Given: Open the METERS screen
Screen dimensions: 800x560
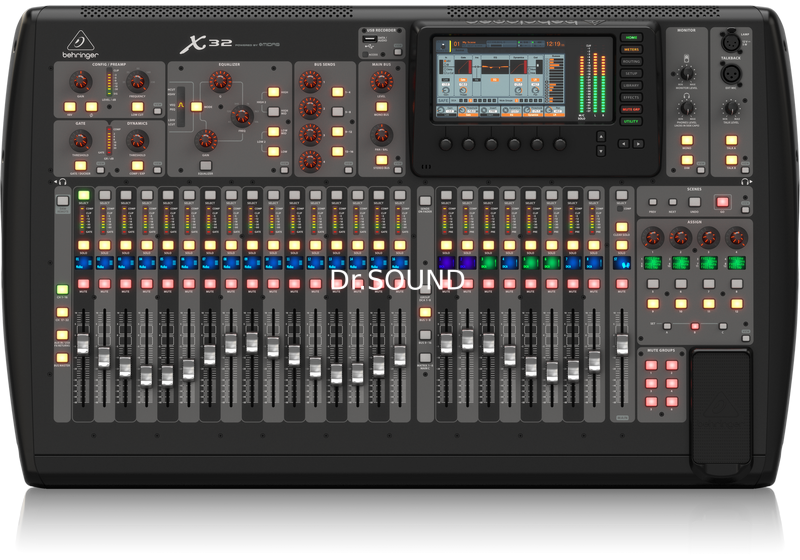Looking at the screenshot, I should [631, 49].
